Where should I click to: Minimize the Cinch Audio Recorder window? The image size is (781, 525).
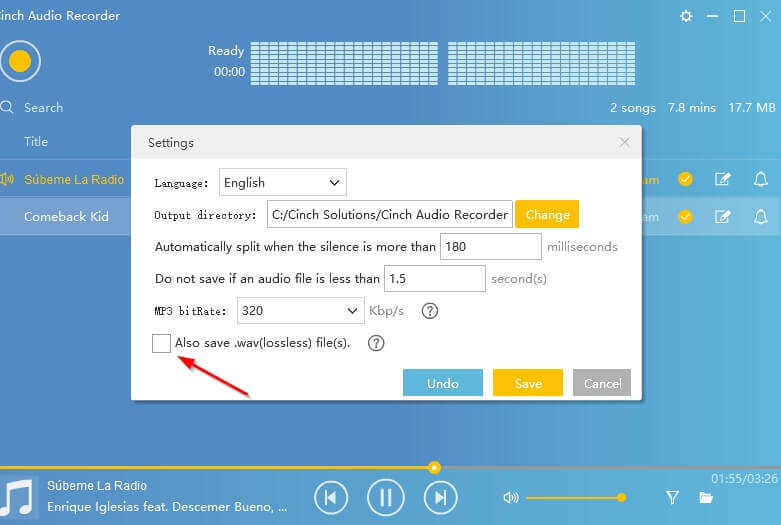(x=712, y=16)
